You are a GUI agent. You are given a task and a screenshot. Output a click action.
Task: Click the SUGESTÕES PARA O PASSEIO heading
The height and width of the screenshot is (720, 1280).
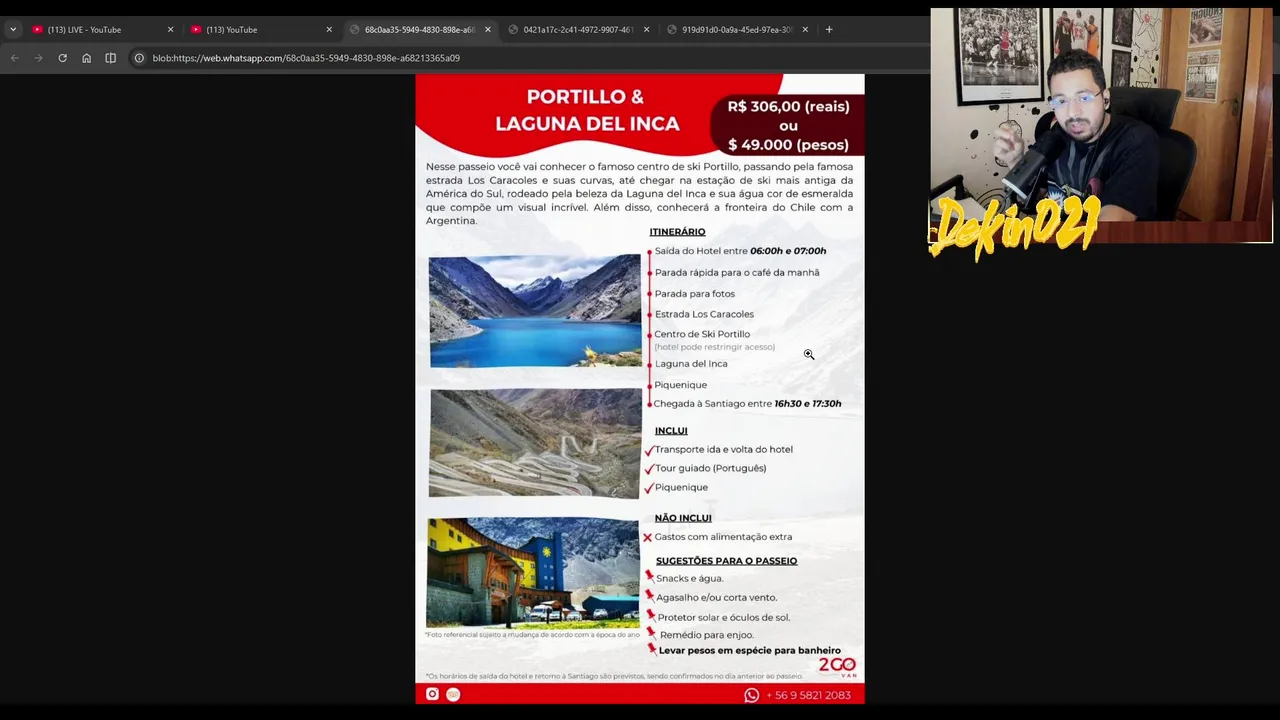pyautogui.click(x=726, y=561)
